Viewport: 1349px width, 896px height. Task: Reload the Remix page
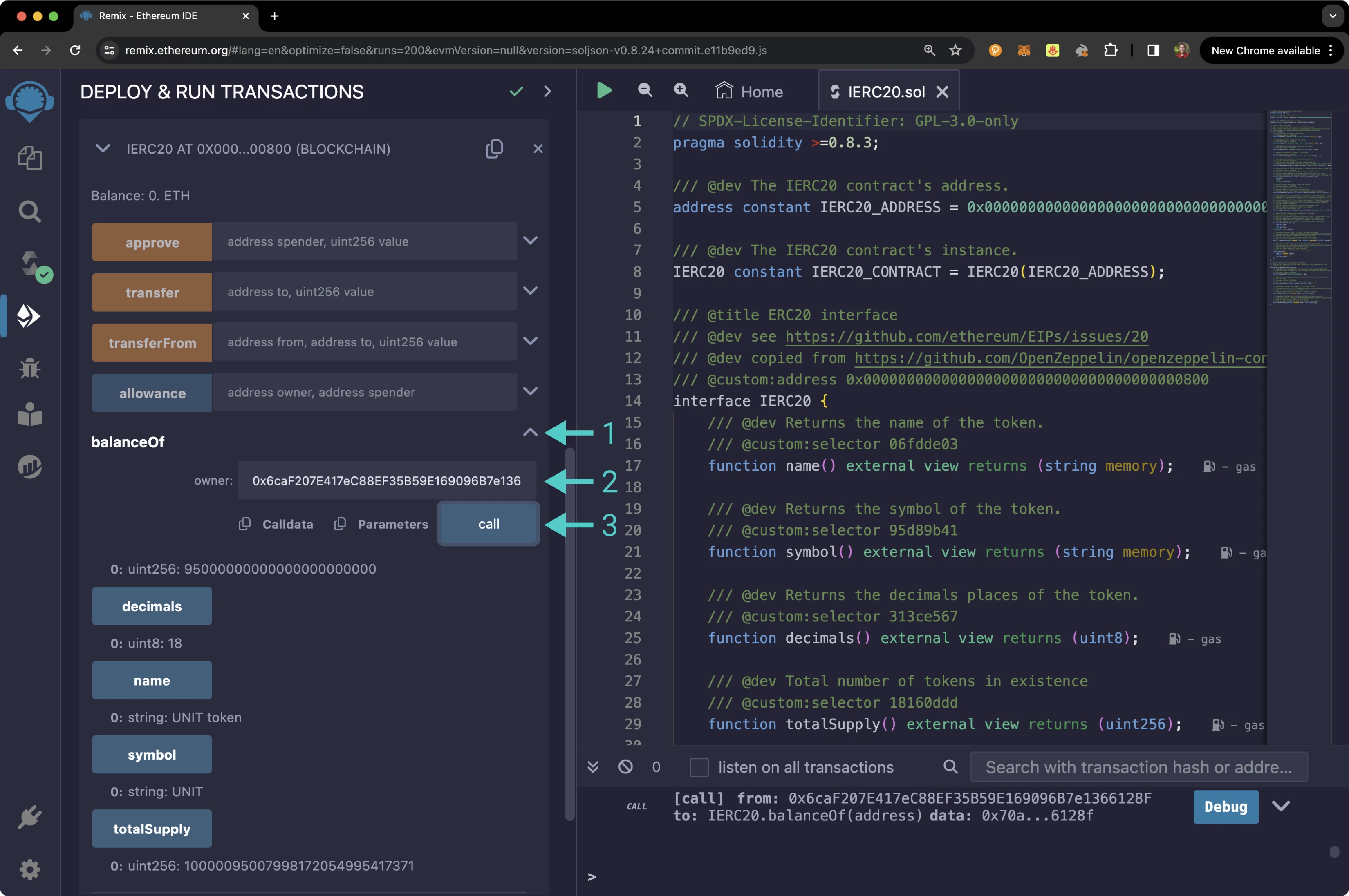(x=75, y=50)
